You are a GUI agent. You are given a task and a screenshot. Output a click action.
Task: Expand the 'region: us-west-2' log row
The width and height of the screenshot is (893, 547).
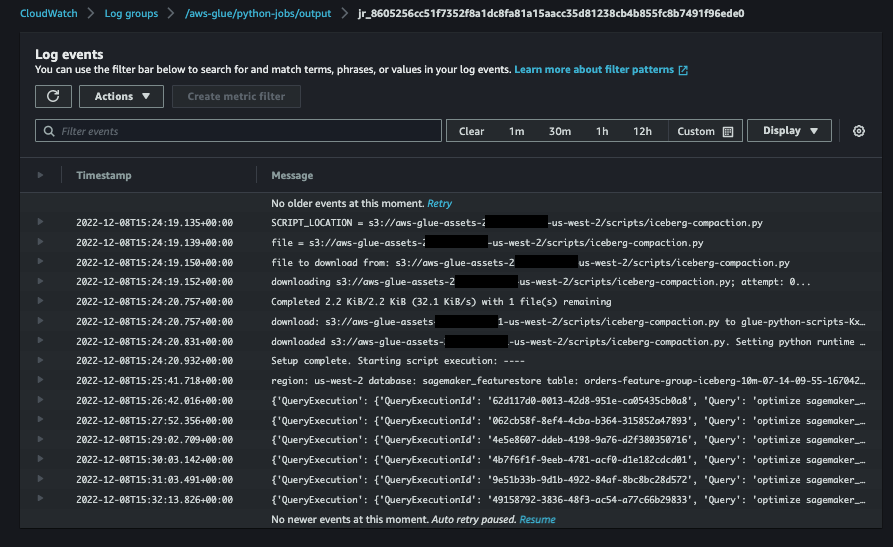[x=41, y=380]
